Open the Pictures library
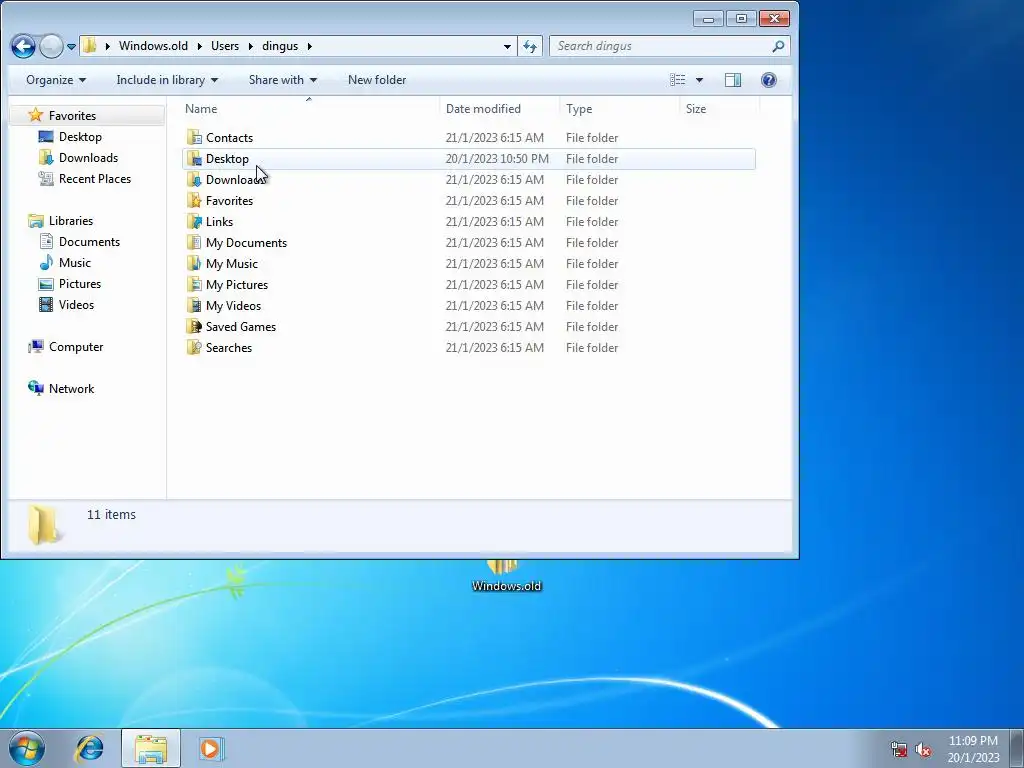 (80, 283)
